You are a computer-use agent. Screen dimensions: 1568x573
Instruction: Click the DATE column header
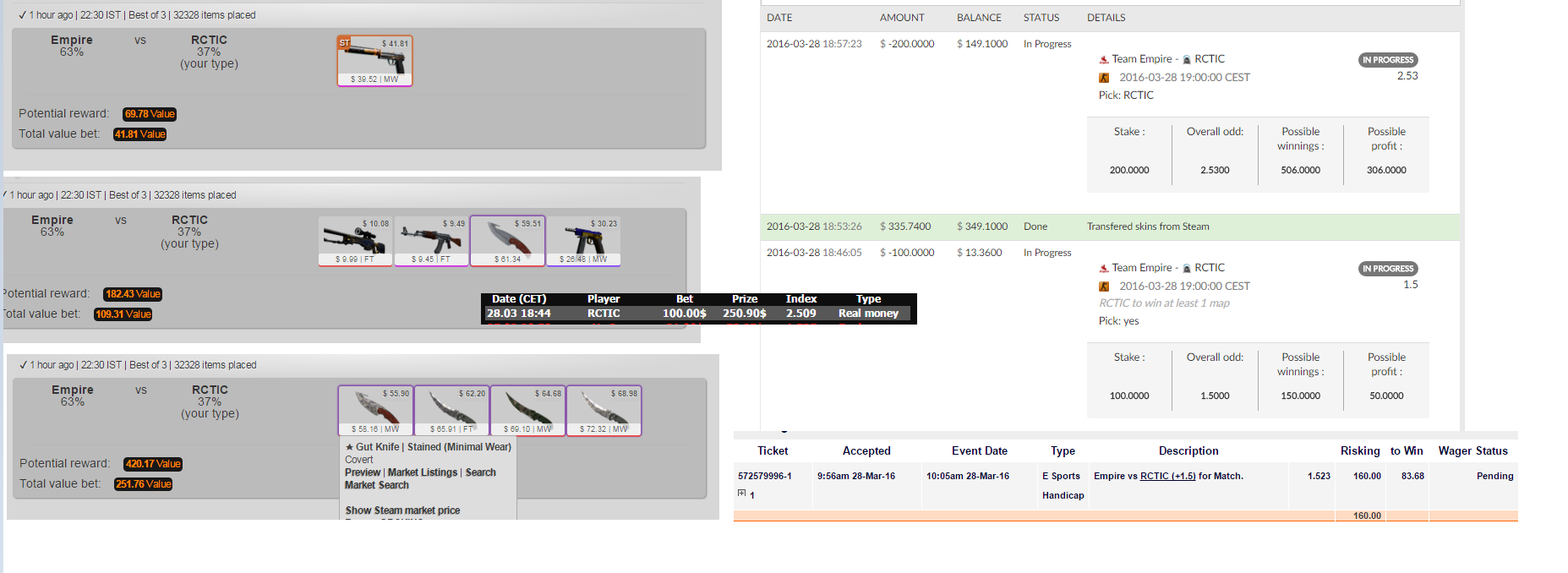(779, 18)
